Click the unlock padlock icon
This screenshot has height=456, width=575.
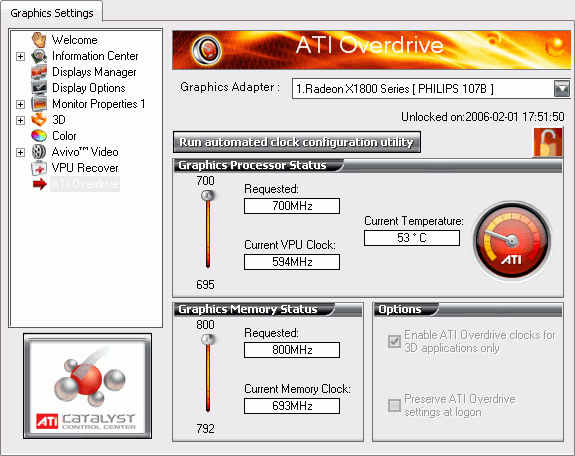[x=548, y=142]
